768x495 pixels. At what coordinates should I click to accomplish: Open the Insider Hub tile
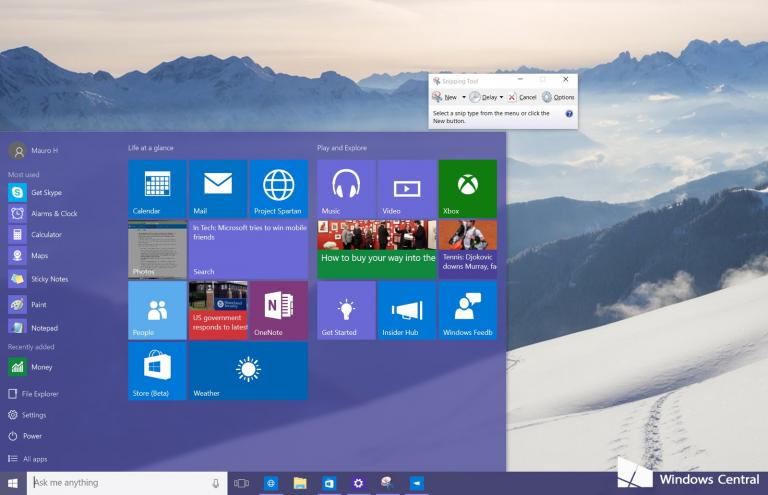[x=406, y=310]
